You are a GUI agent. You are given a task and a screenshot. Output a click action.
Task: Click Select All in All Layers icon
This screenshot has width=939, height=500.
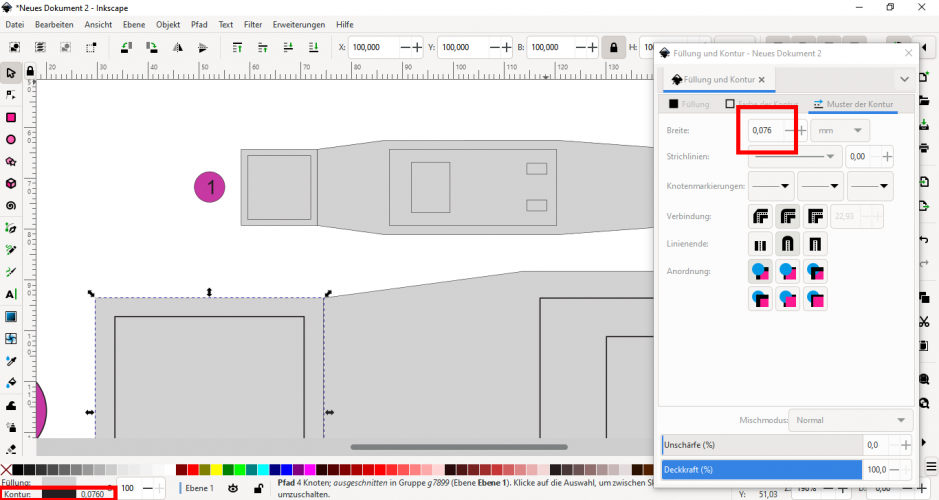click(40, 47)
